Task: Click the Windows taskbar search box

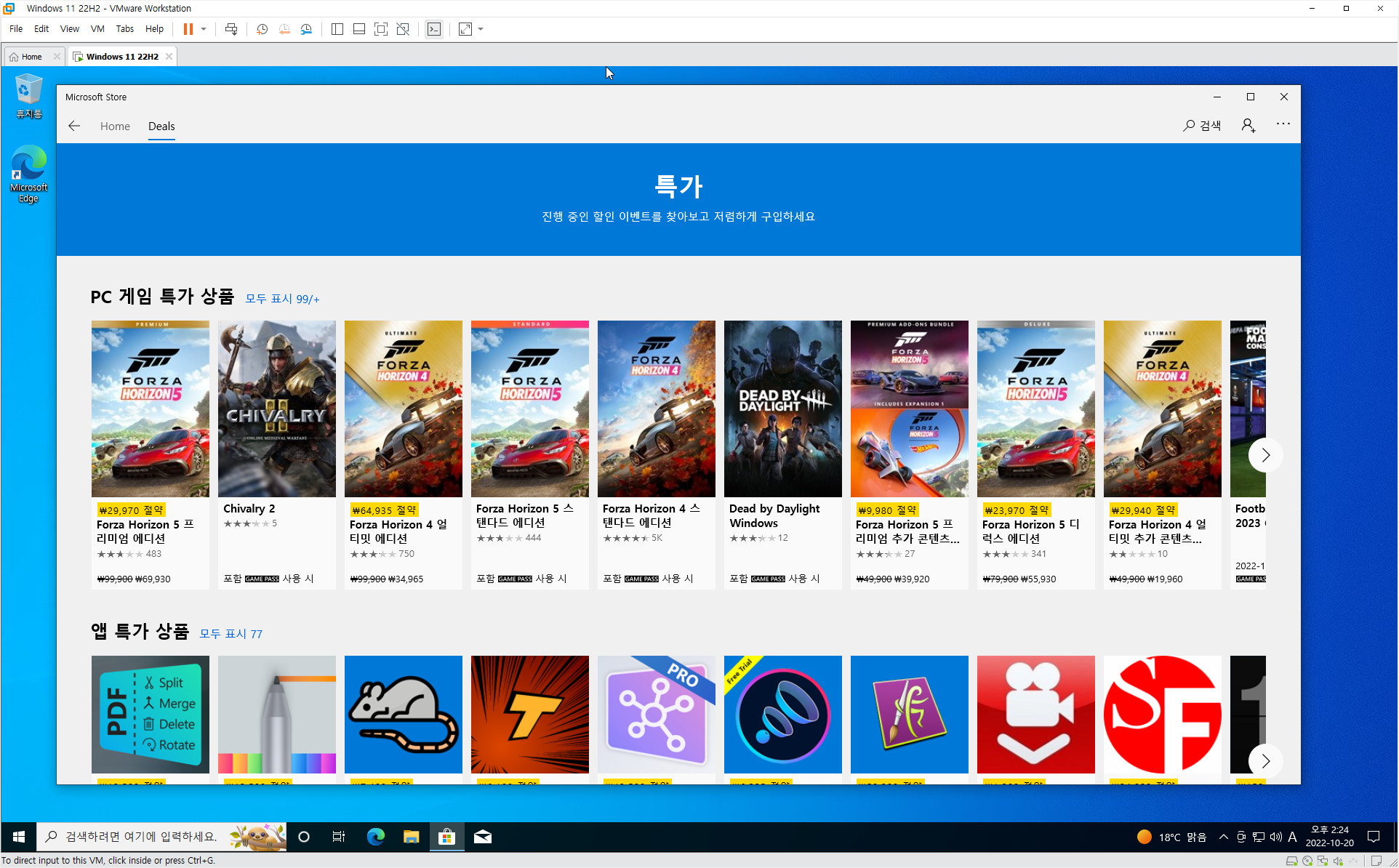Action: [x=142, y=837]
